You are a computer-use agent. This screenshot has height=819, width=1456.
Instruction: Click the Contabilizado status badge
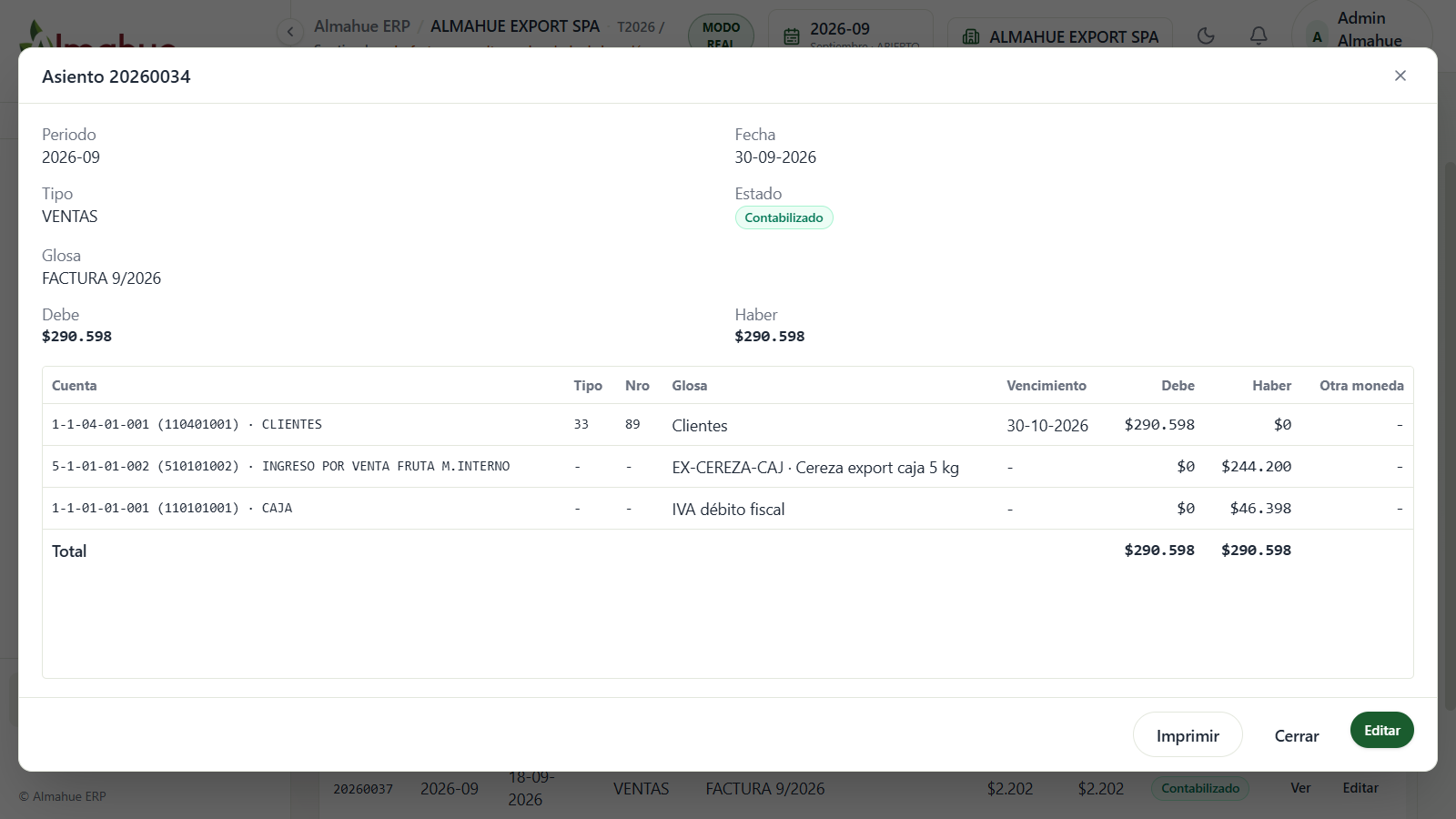(784, 217)
